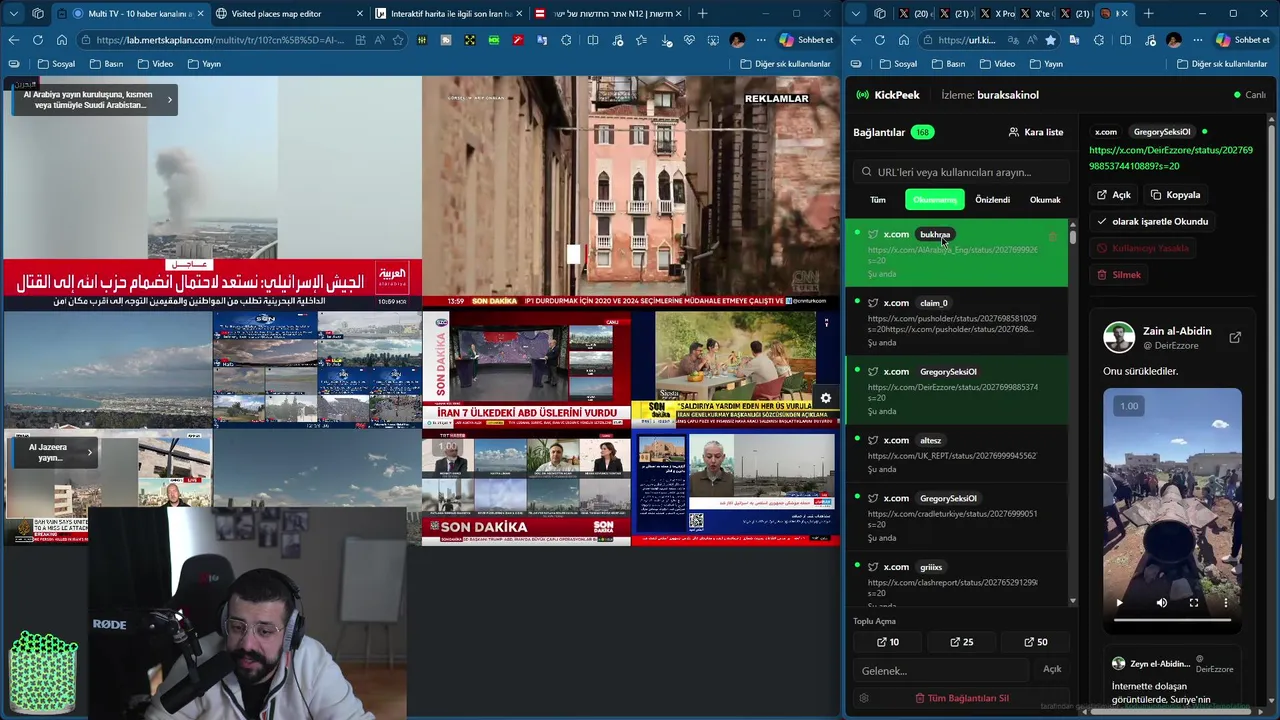Open profile avatar in right browser
1280x720 pixels.
coord(1174,40)
